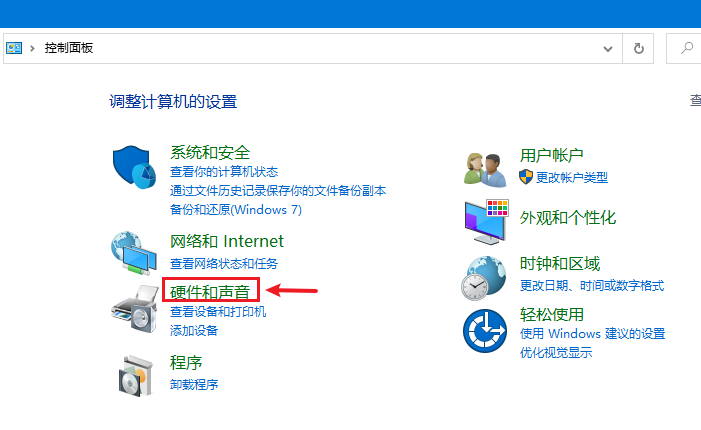Open the System and Security shield icon
Viewport: 701px width, 430px height.
(134, 167)
